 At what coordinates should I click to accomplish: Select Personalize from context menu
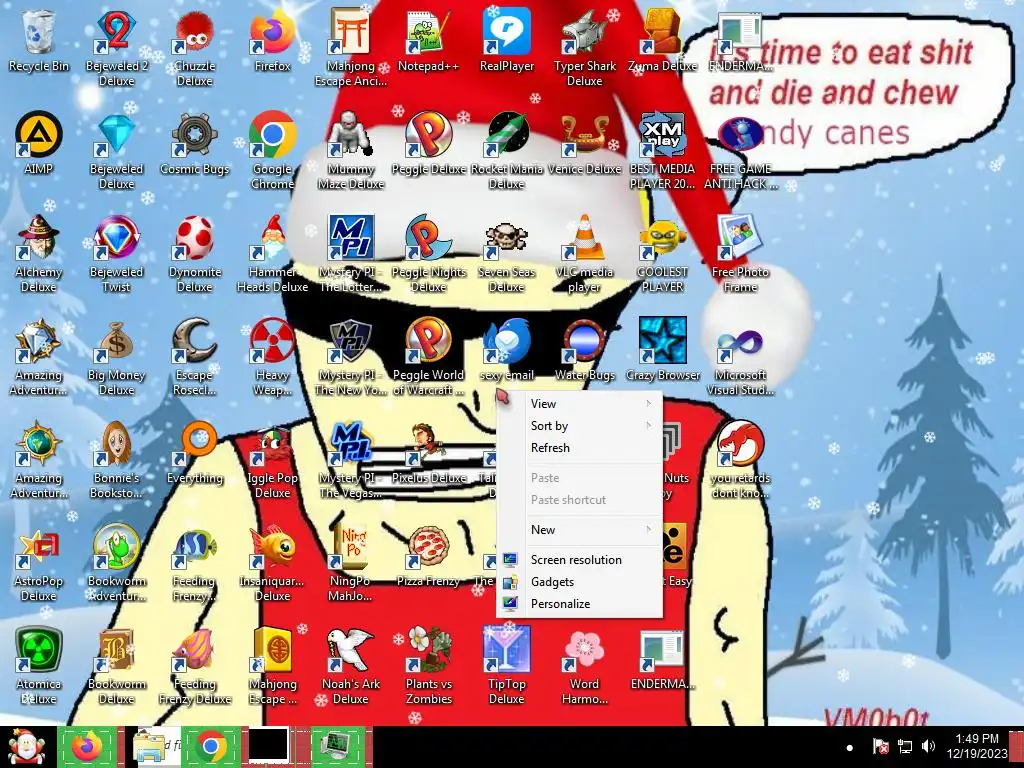pyautogui.click(x=579, y=604)
